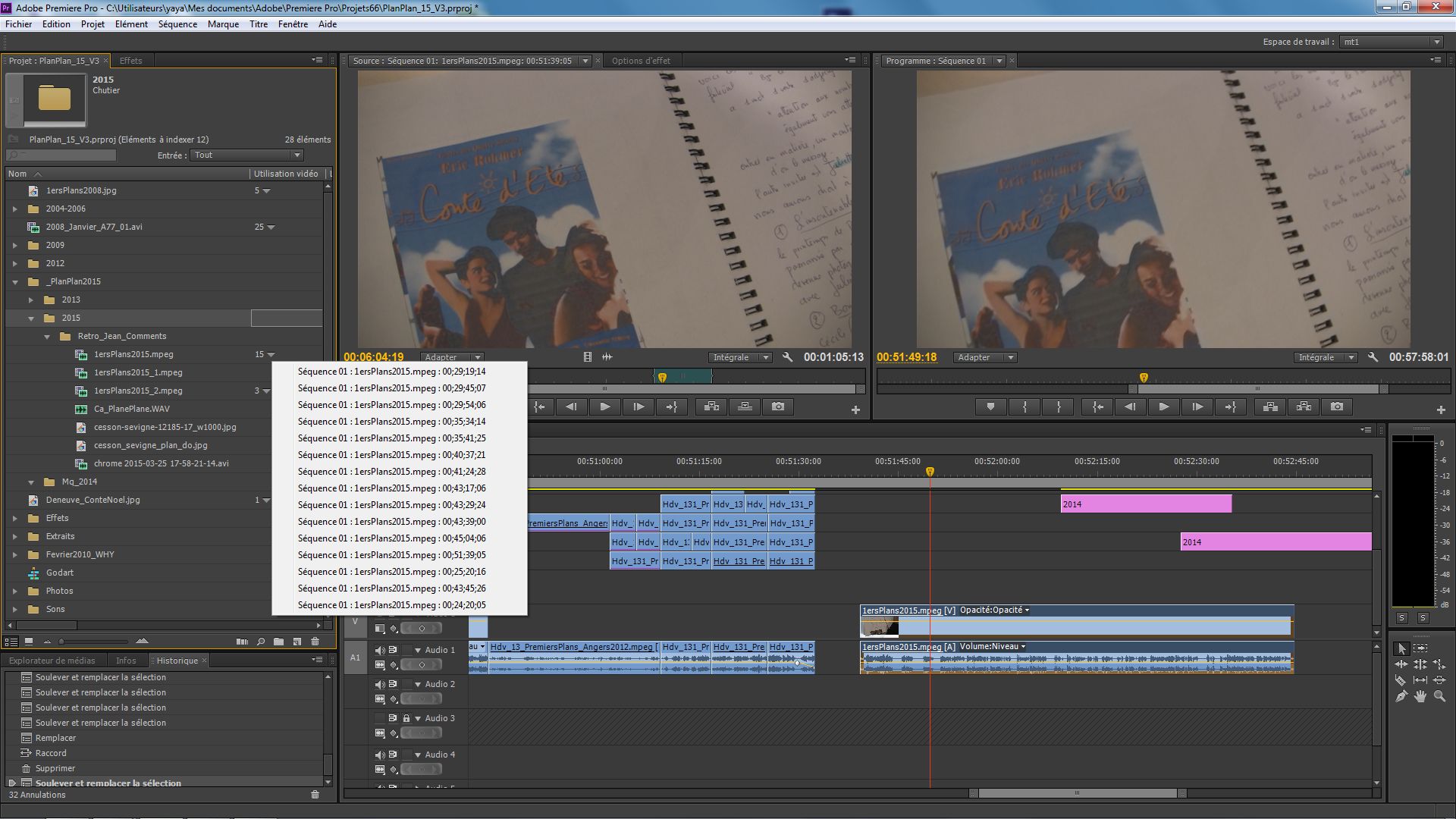Open the Fenêtre menu
Viewport: 1456px width, 819px height.
[x=293, y=24]
